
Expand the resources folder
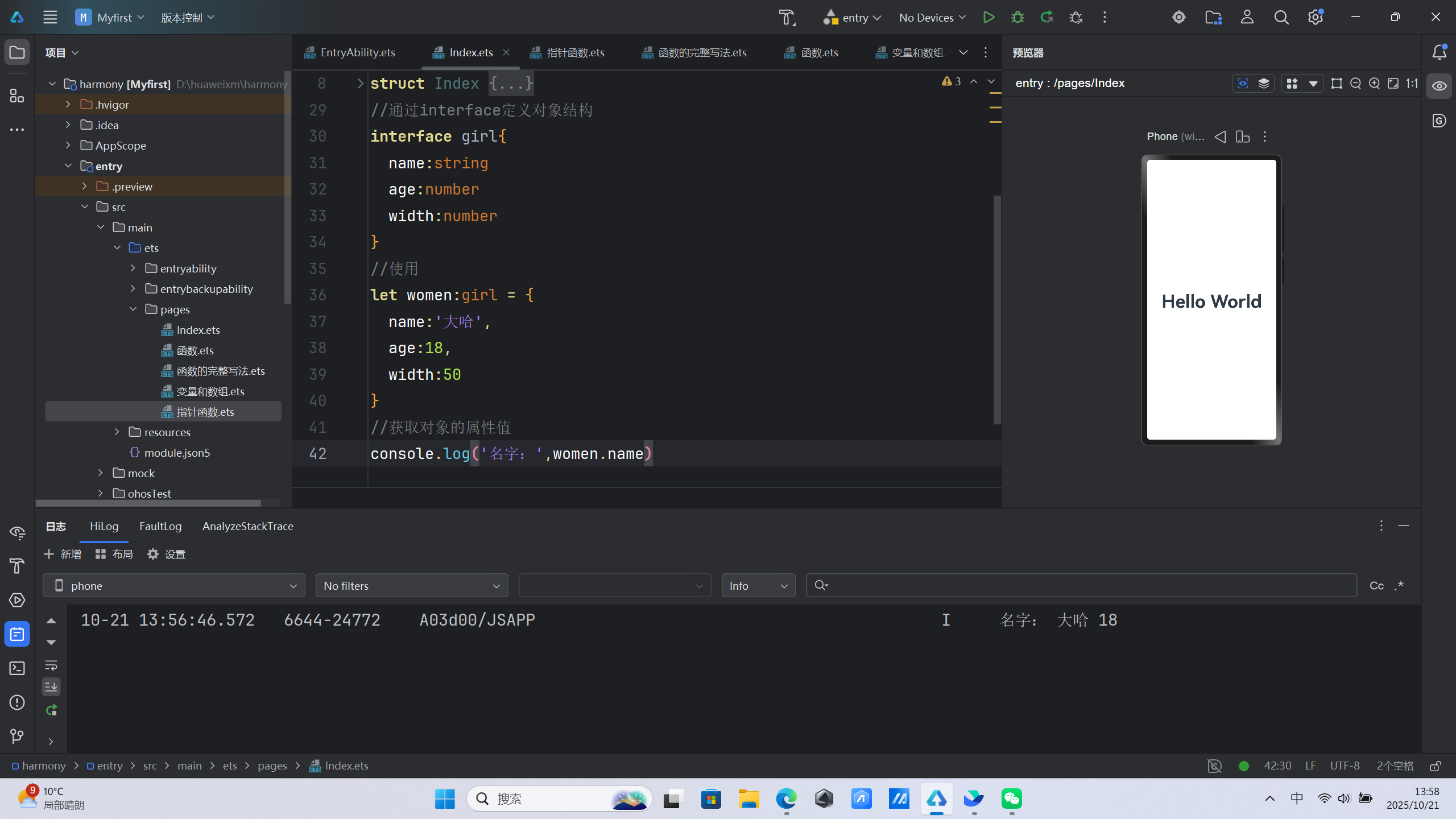click(x=117, y=432)
